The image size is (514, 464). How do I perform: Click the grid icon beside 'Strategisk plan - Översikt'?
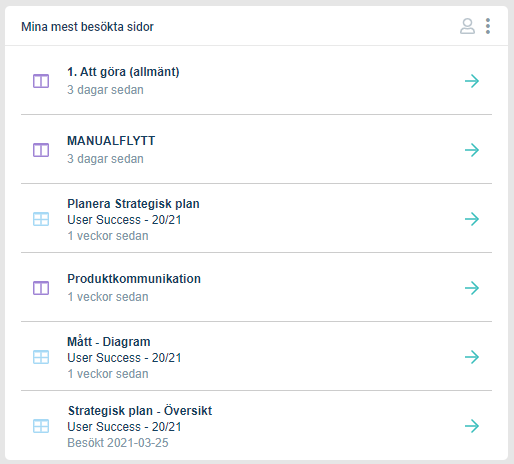point(41,426)
